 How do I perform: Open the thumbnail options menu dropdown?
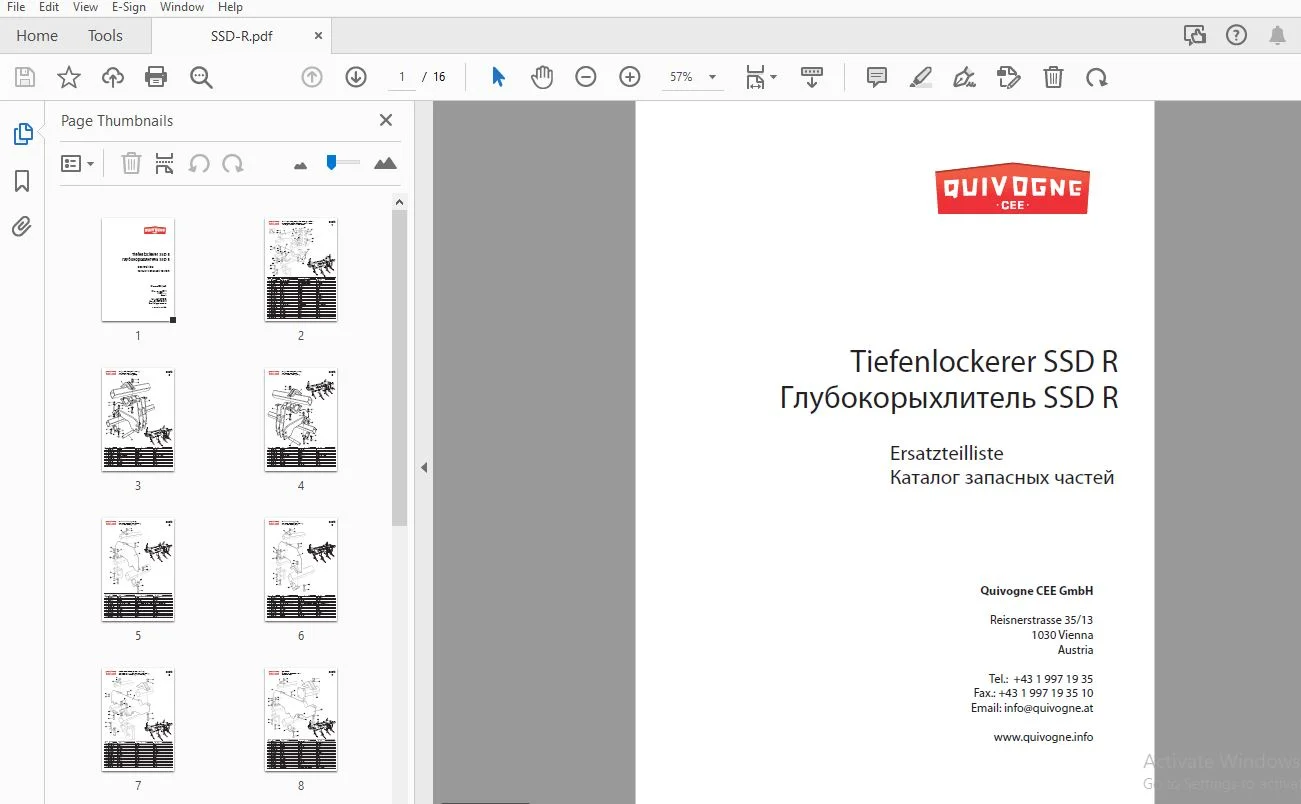tap(77, 163)
